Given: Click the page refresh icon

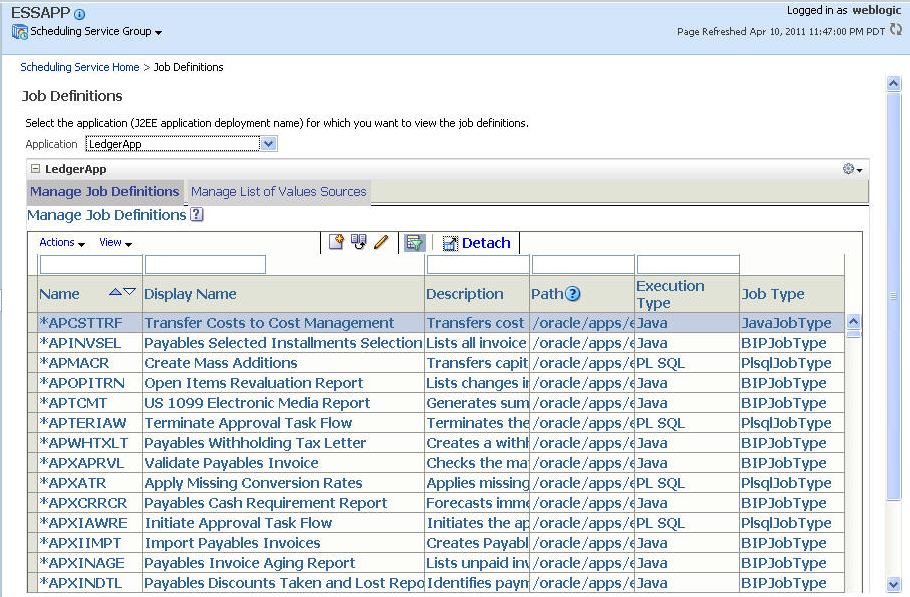Looking at the screenshot, I should [895, 30].
